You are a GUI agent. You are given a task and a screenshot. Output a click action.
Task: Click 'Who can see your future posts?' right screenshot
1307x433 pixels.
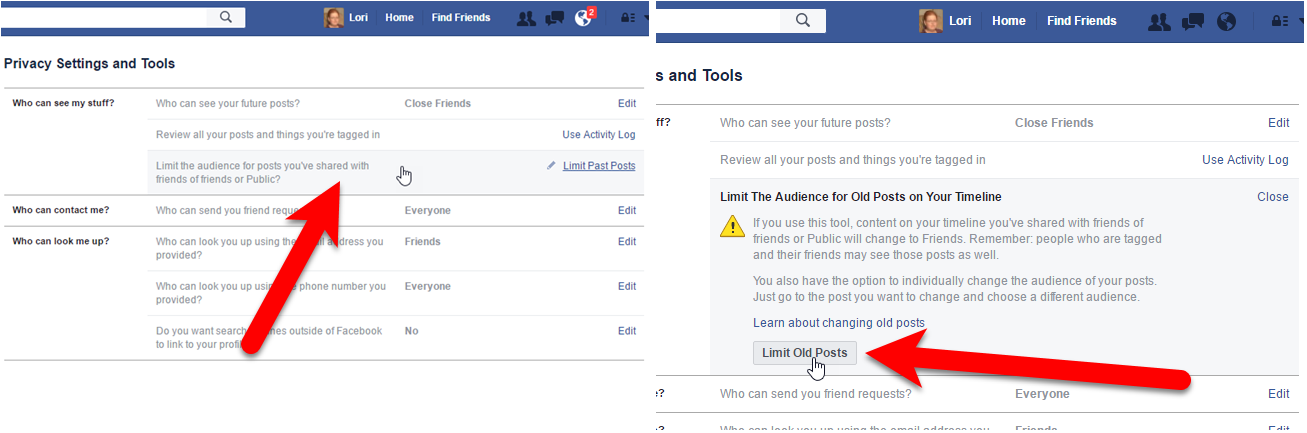point(805,123)
